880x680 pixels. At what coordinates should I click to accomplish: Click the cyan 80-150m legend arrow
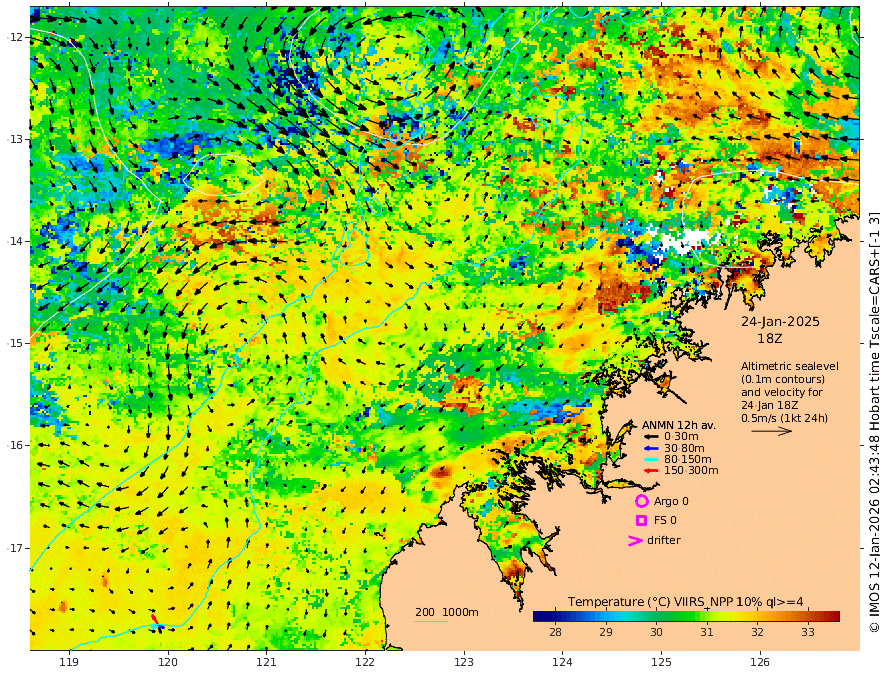(650, 460)
